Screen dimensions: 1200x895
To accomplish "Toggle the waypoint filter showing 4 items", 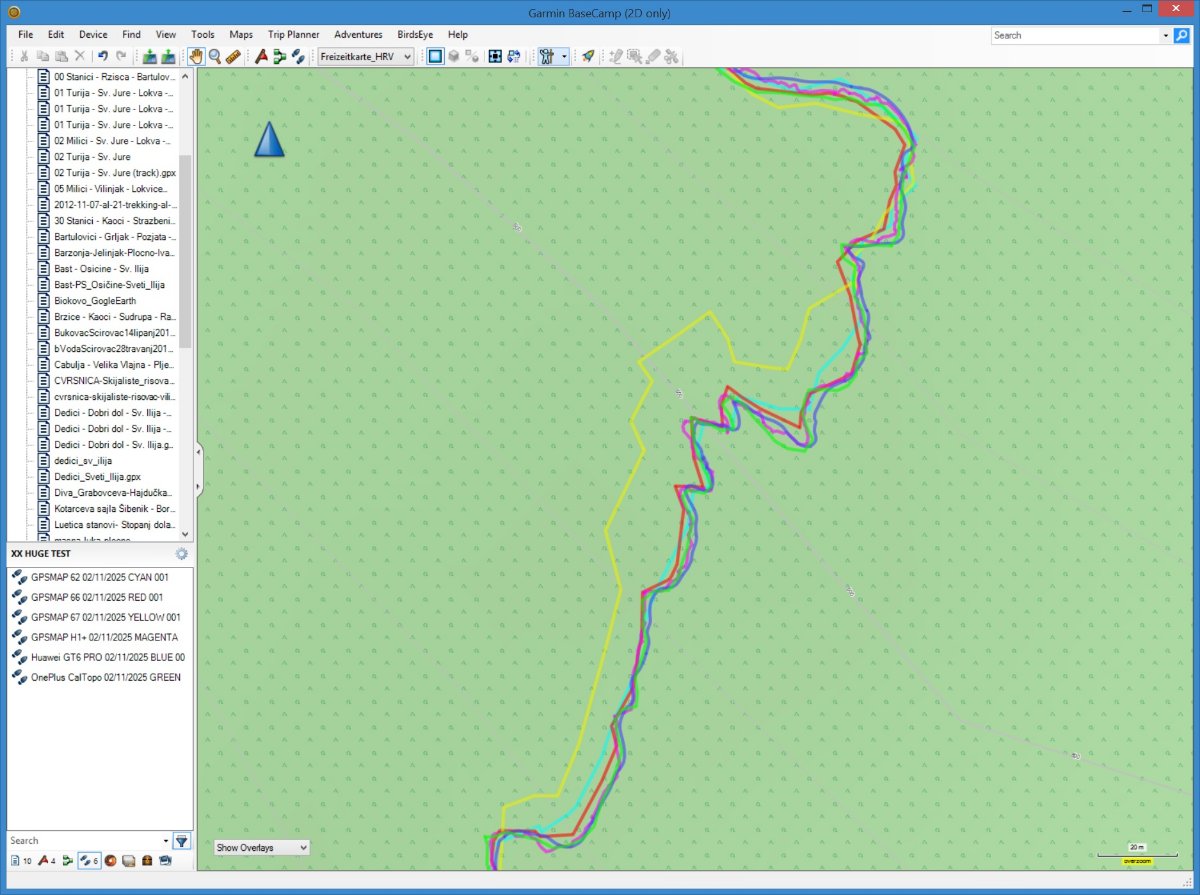I will [46, 860].
